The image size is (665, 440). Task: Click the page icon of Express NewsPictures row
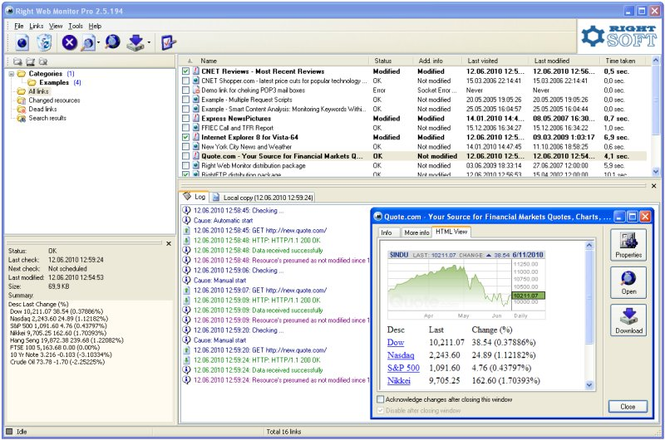click(196, 118)
